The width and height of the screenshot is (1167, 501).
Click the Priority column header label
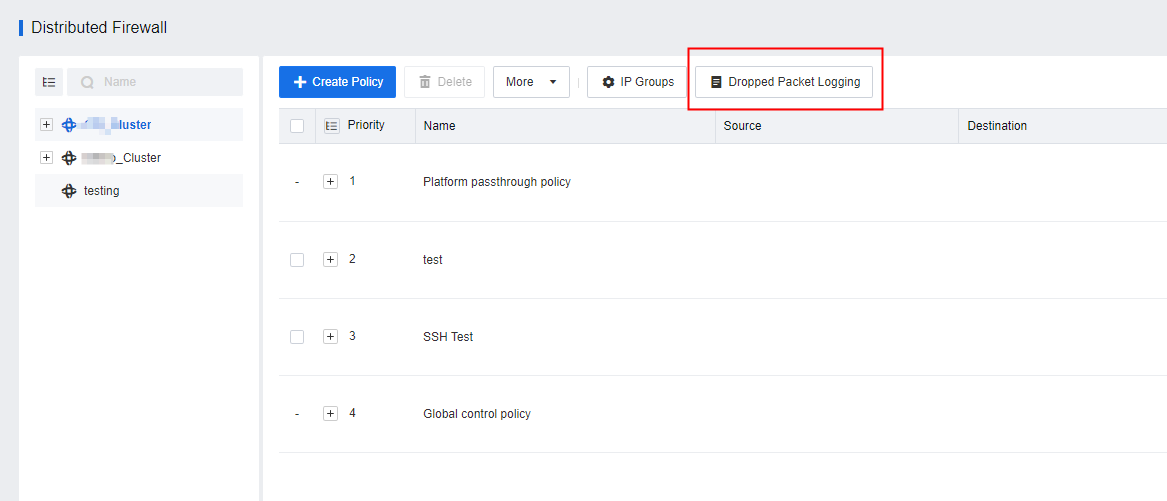pos(366,125)
